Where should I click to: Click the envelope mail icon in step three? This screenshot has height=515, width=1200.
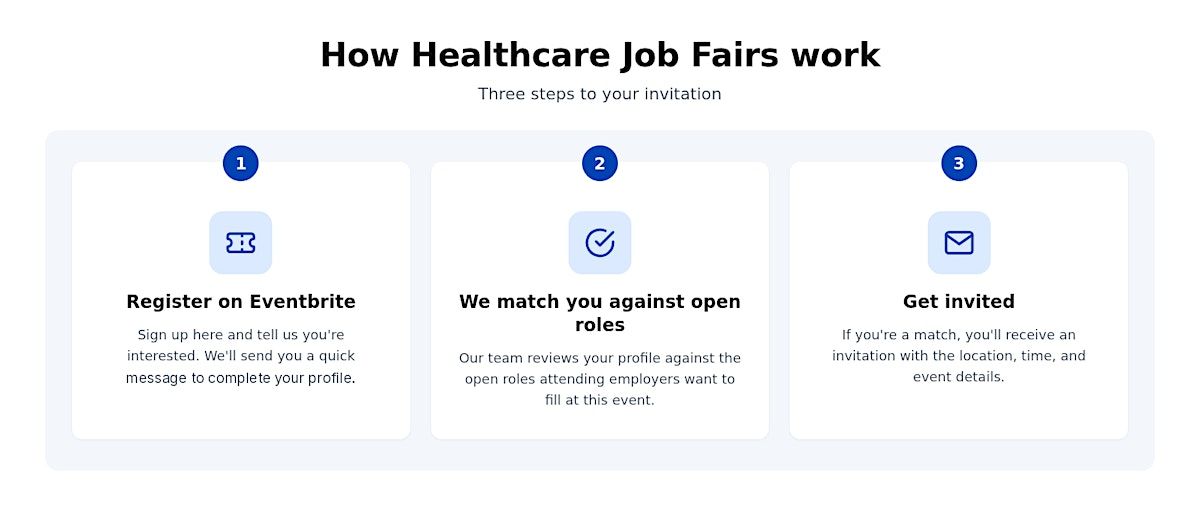point(959,243)
